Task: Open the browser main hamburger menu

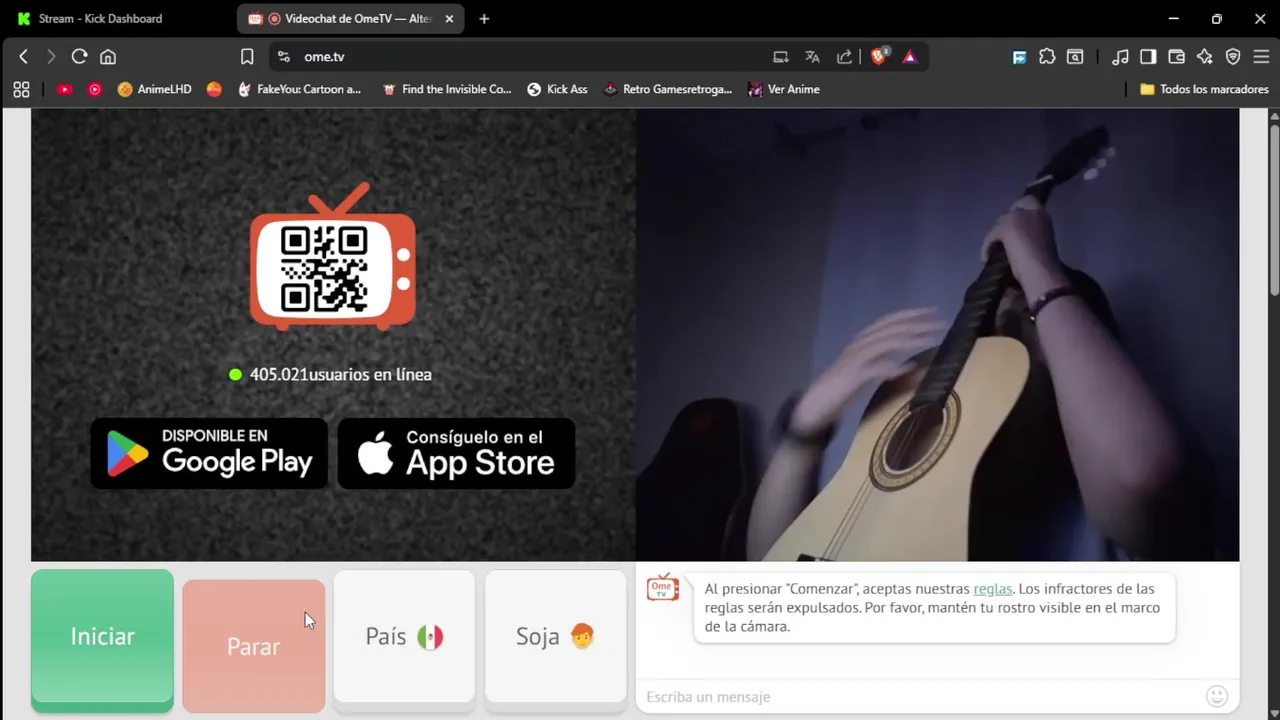Action: [x=1261, y=57]
